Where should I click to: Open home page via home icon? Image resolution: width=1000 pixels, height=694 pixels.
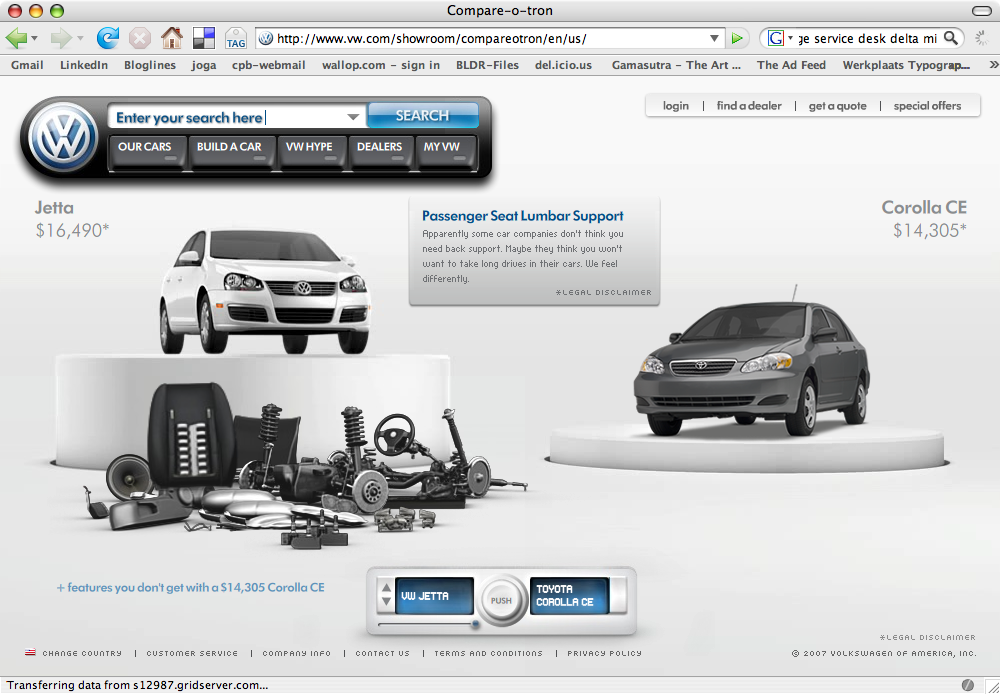tap(170, 37)
